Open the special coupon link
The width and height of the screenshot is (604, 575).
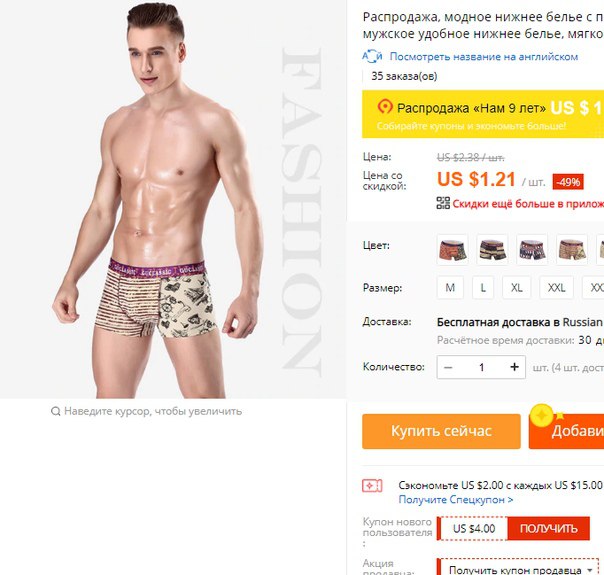[x=456, y=500]
